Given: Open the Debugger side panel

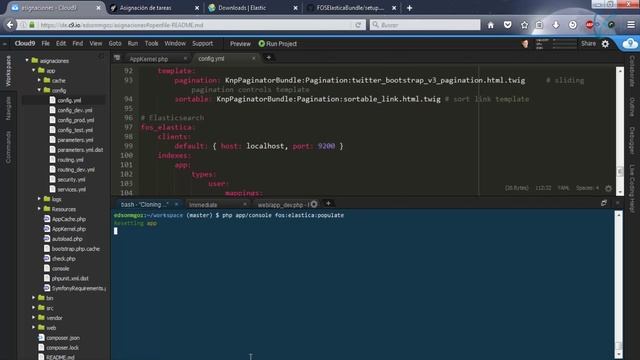Looking at the screenshot, I should coord(631,140).
